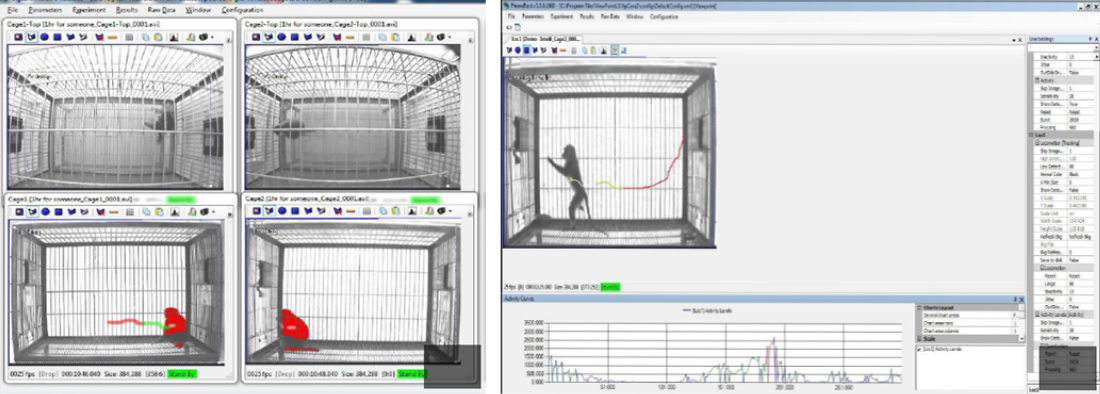This screenshot has height=394, width=1100.
Task: Switch to the Loc1 video tab
Action: pyautogui.click(x=544, y=39)
